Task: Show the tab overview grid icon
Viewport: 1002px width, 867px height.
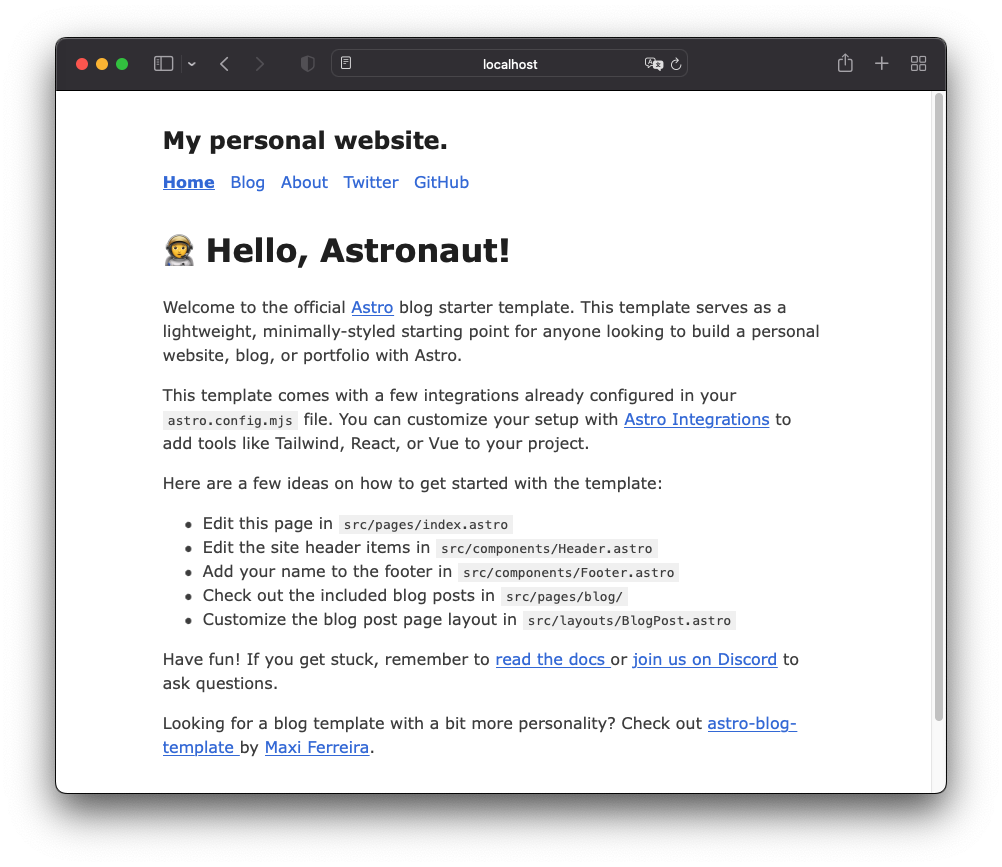Action: 918,63
